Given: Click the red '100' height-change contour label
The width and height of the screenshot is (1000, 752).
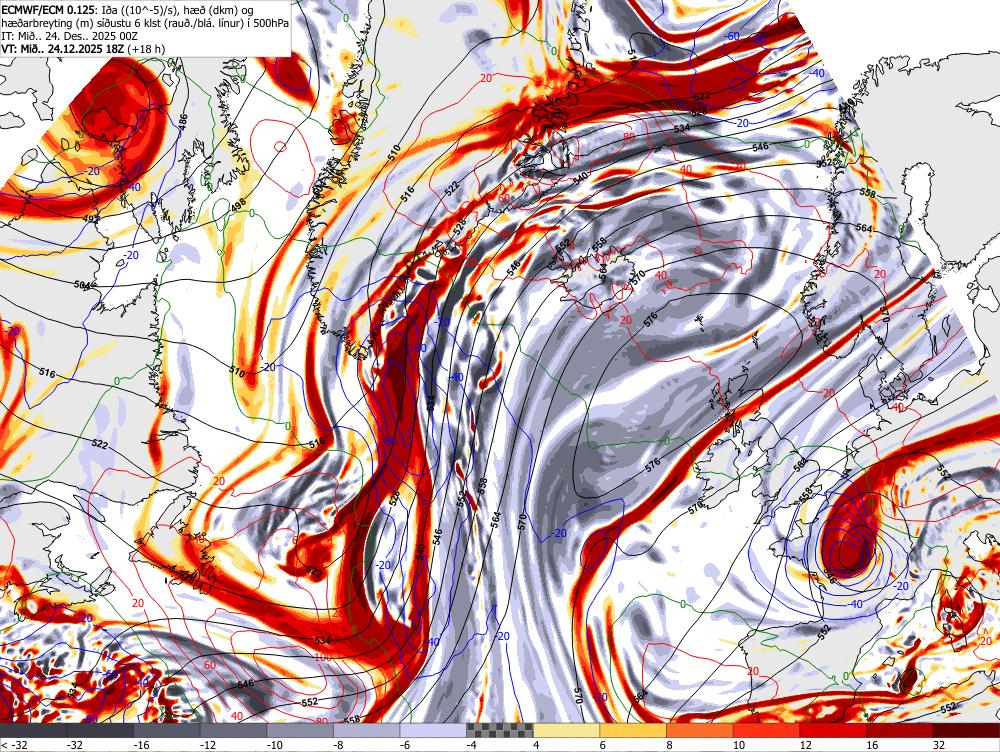Looking at the screenshot, I should (323, 656).
